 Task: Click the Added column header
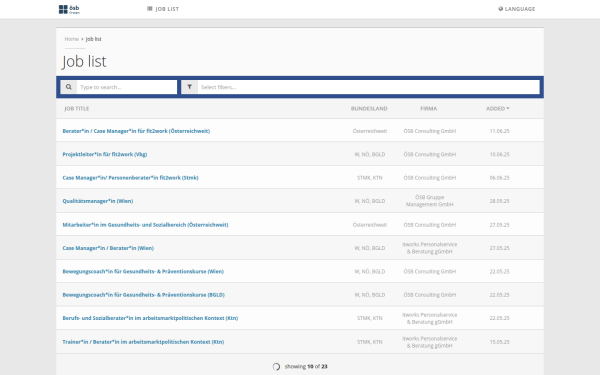point(497,109)
